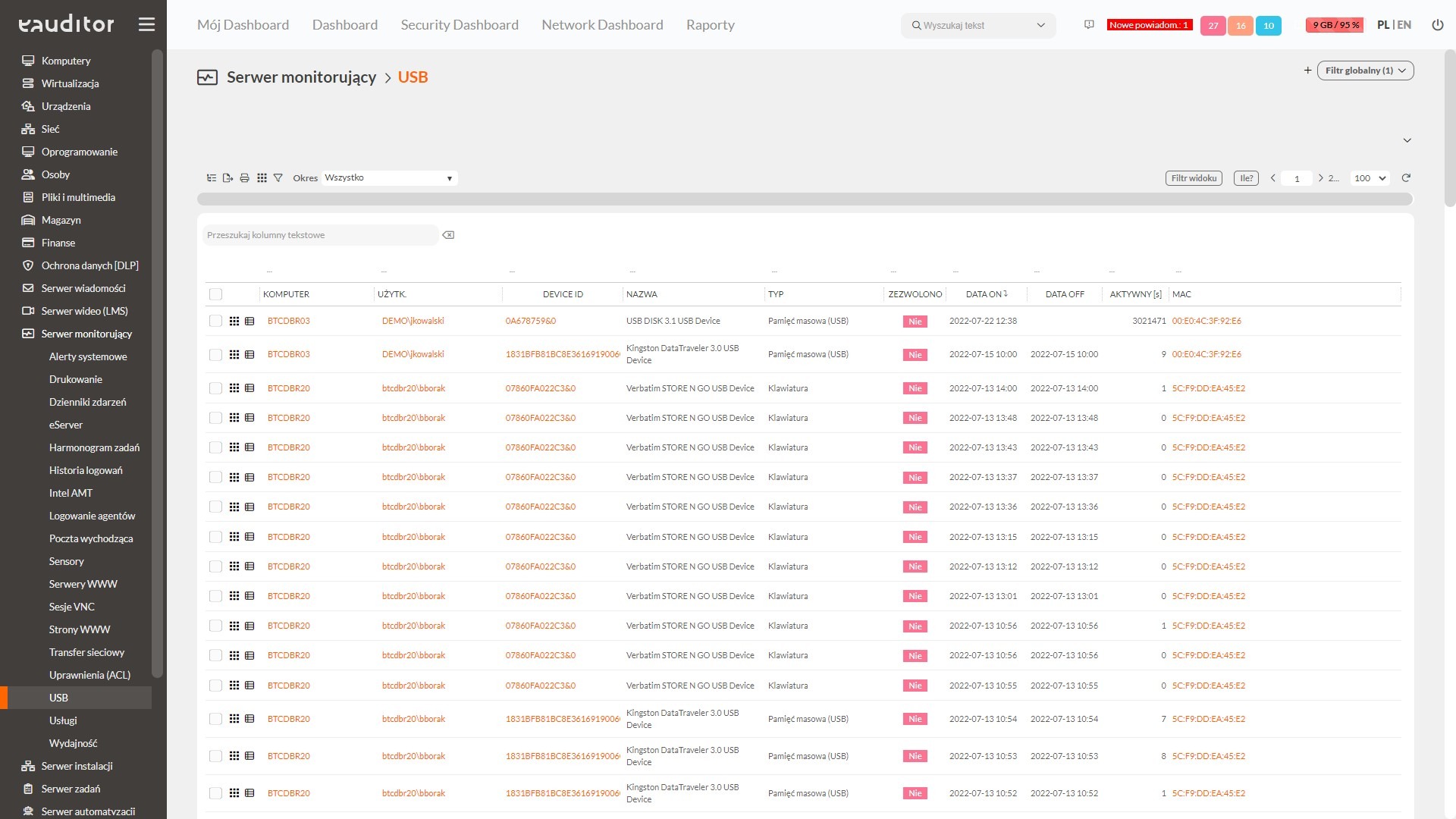The image size is (1456, 819).
Task: Open the Filtr globalny (1) dropdown
Action: point(1365,71)
